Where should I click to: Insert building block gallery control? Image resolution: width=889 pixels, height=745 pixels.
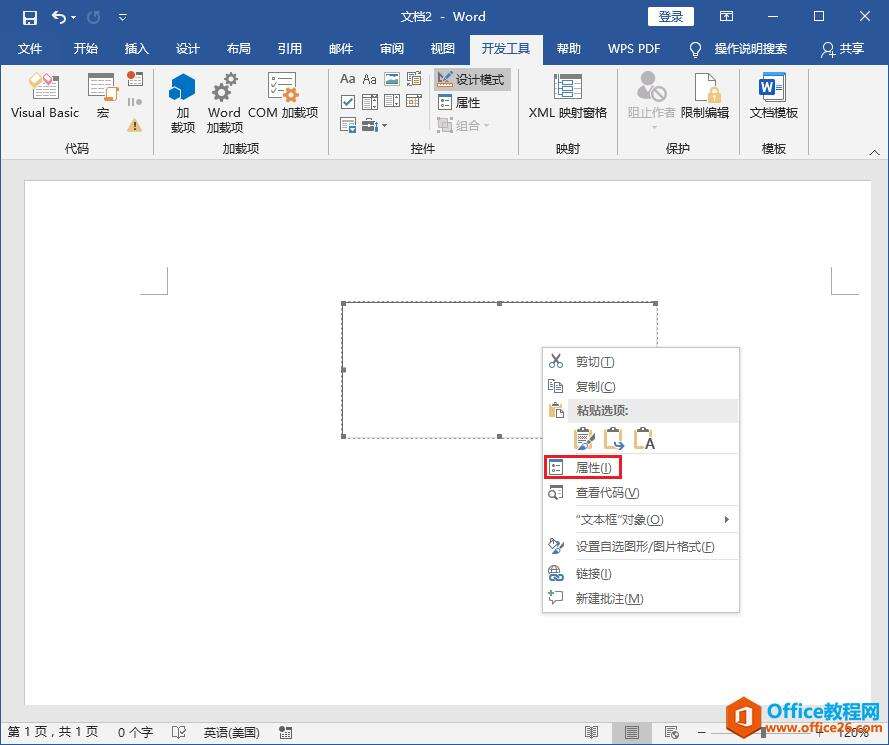coord(414,79)
